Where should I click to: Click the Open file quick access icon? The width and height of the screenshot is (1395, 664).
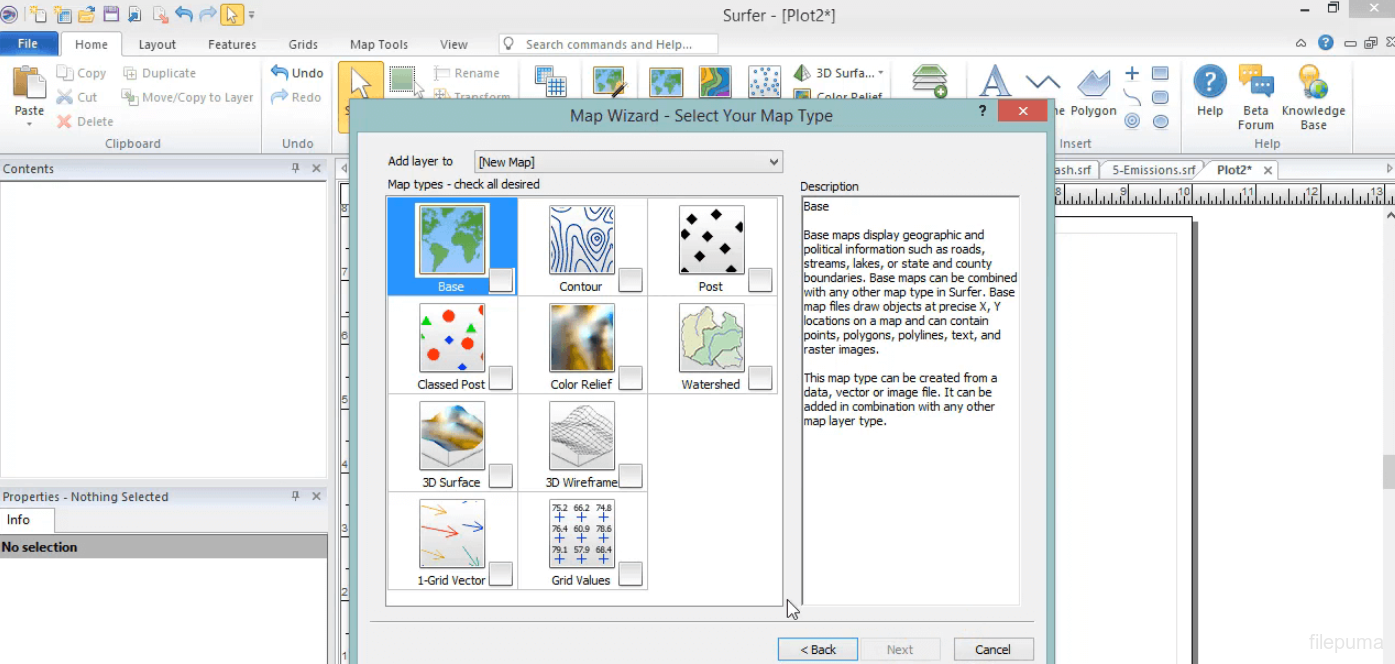pyautogui.click(x=86, y=15)
